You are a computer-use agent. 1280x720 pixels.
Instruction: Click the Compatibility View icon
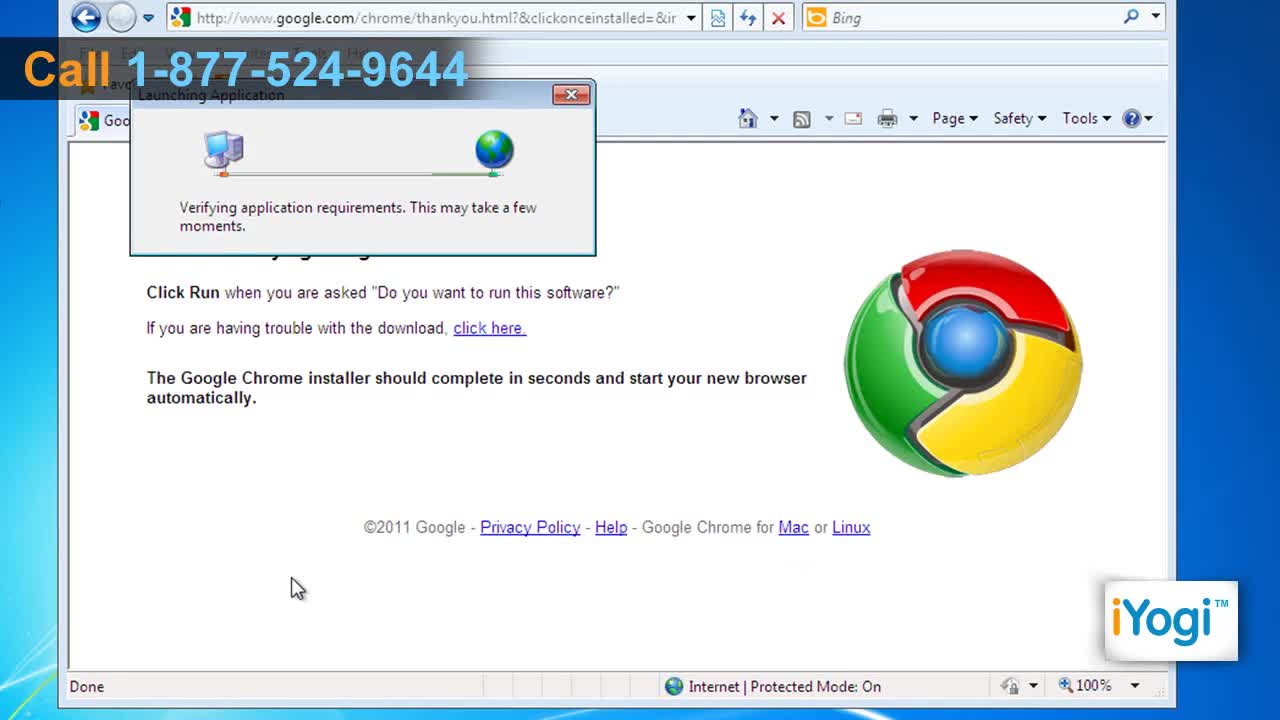point(718,18)
